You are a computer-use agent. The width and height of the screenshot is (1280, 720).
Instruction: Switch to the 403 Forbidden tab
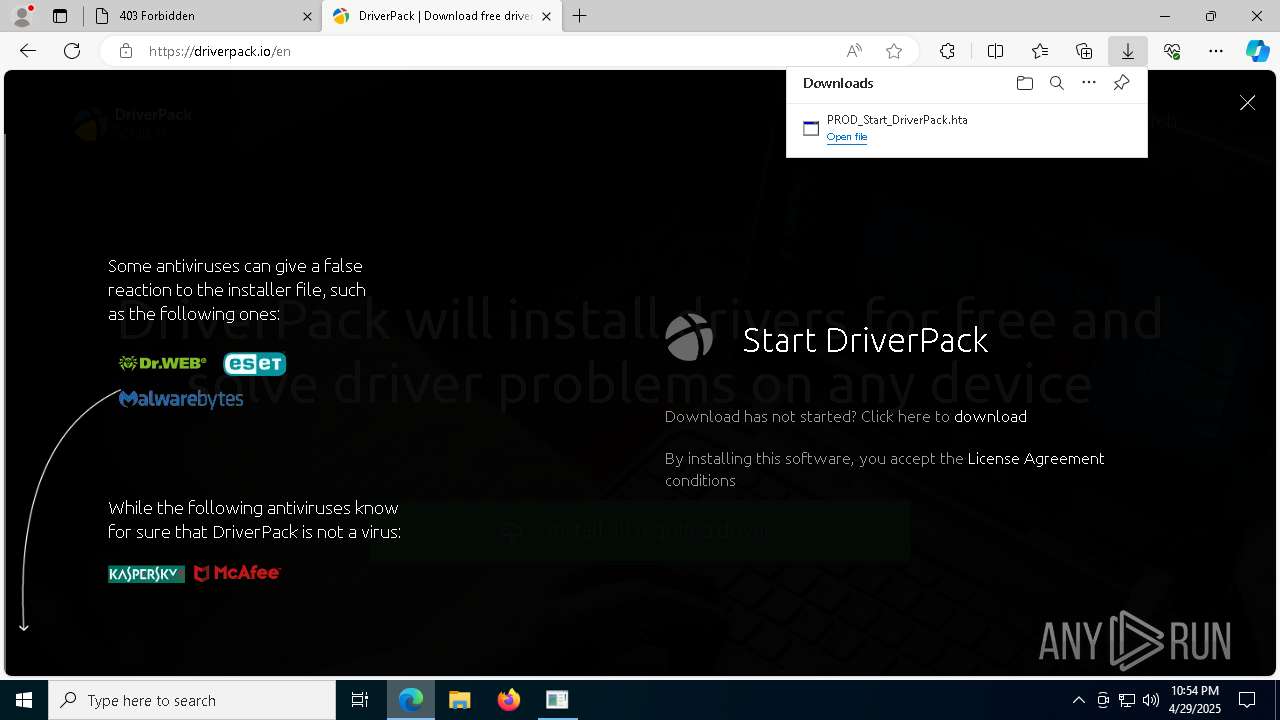point(200,16)
